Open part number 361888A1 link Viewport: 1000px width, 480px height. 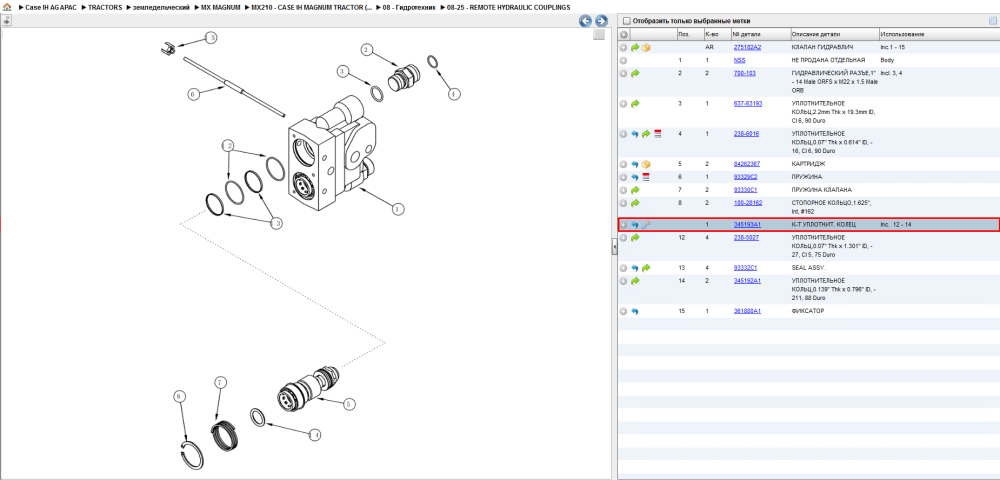(747, 311)
